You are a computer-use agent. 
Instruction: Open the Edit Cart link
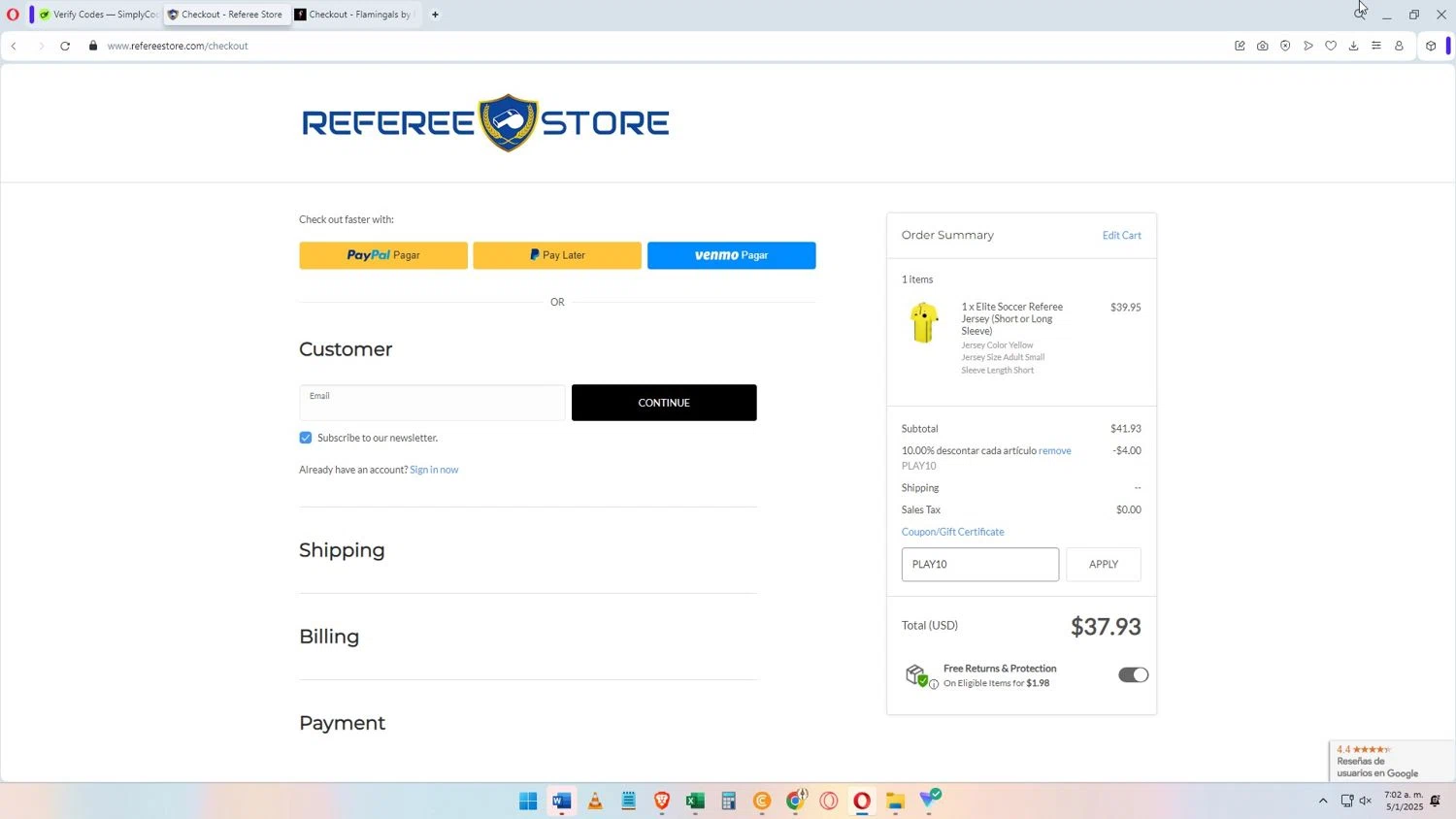click(x=1122, y=236)
